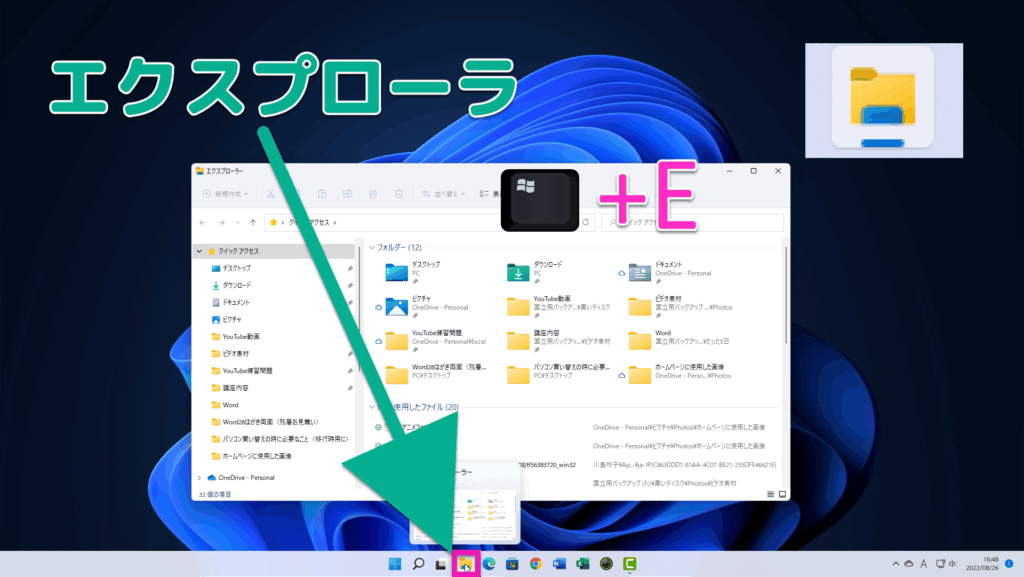Screen dimensions: 1024x577
Task: Switch to details list view in status bar
Action: click(x=771, y=494)
